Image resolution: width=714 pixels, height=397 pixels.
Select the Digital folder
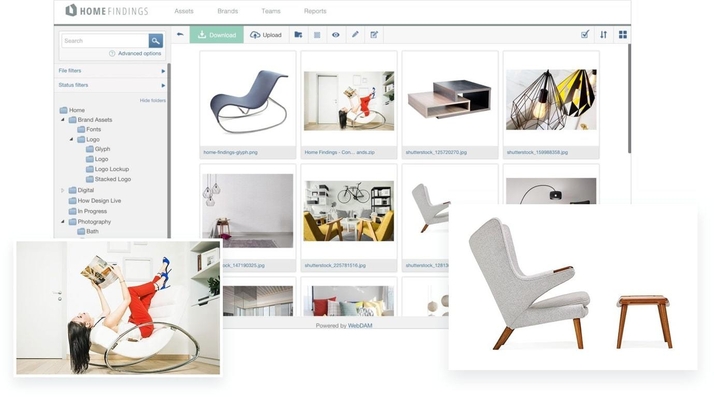tap(82, 190)
